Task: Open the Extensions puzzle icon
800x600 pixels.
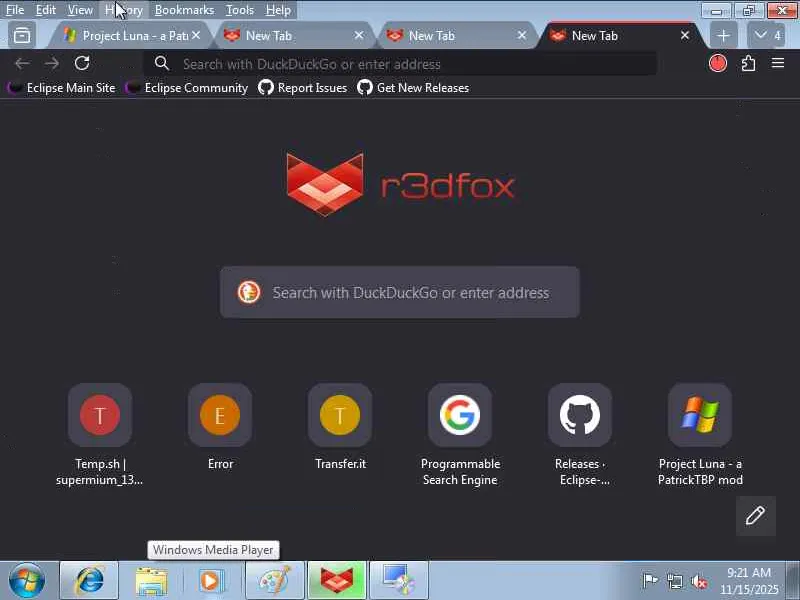Action: click(748, 63)
